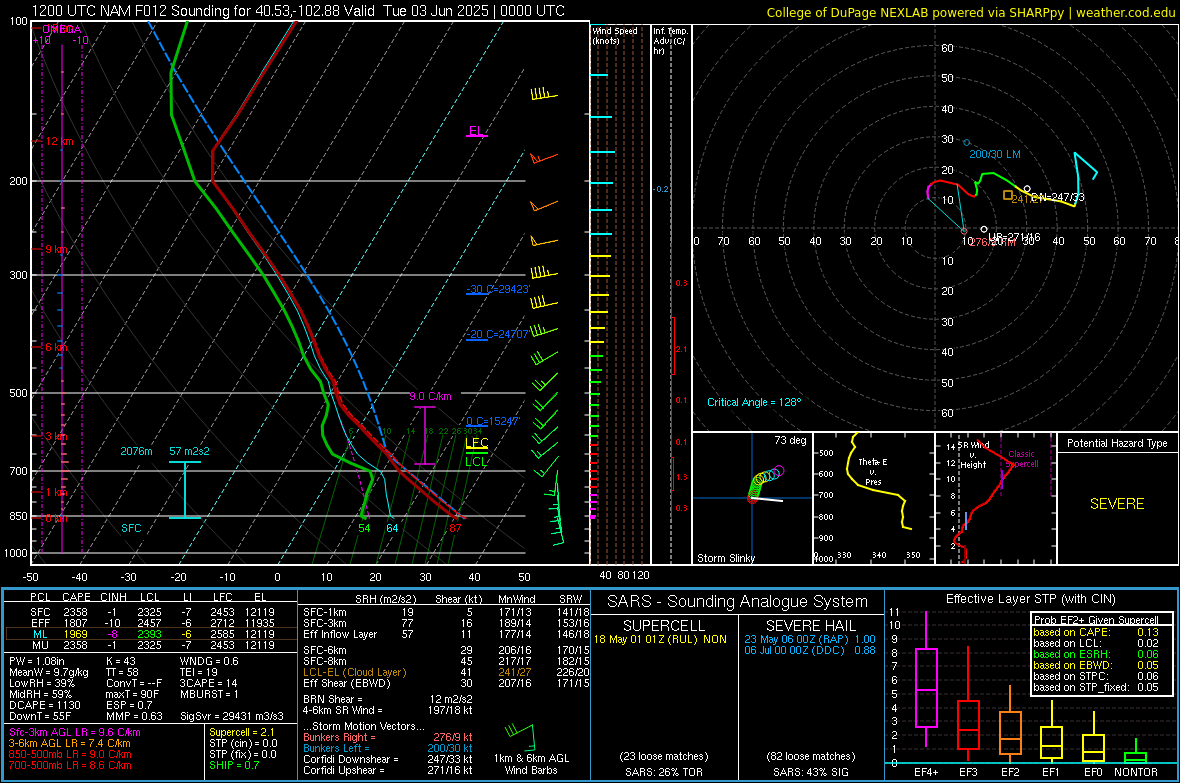The width and height of the screenshot is (1180, 783).
Task: Click the '18 May 01 01Z (RUL) NON' analogue
Action: pyautogui.click(x=660, y=639)
